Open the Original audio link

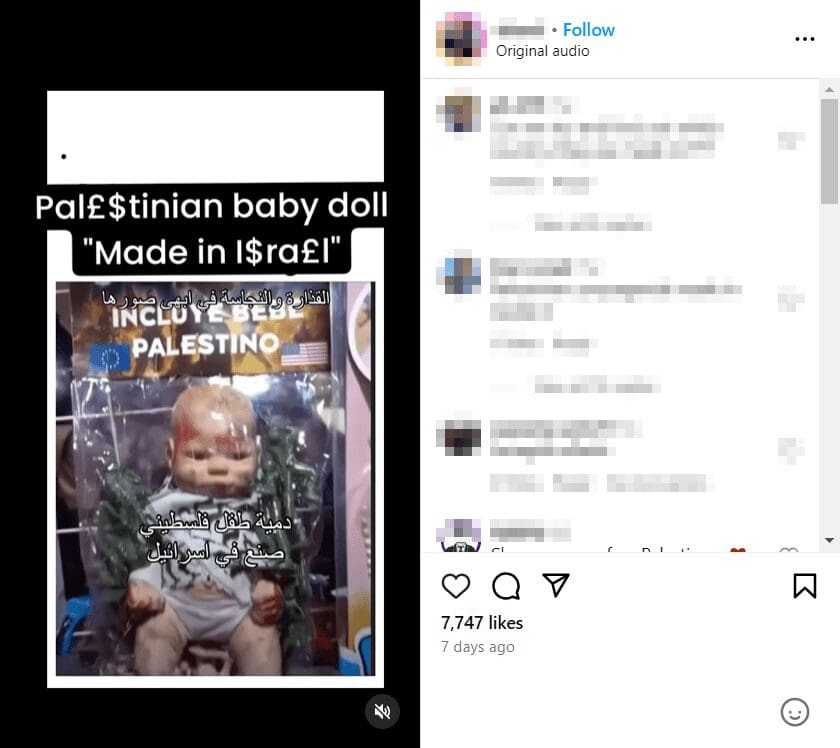click(x=542, y=51)
